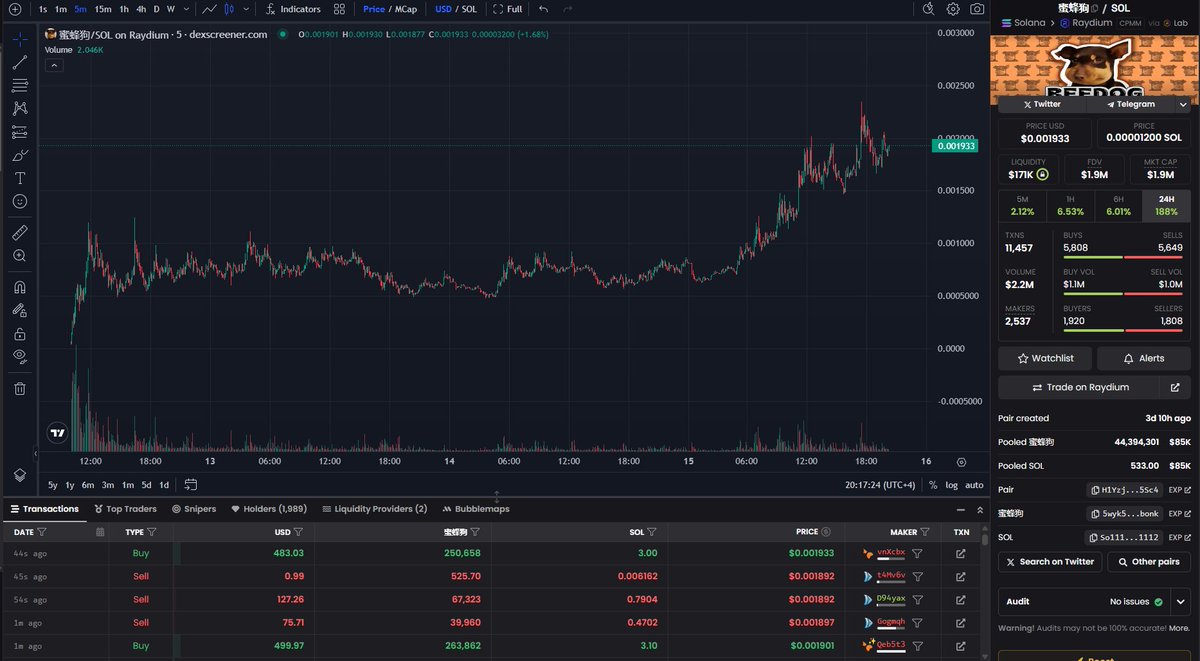Open the emoji icons tool
Viewport: 1200px width, 661px height.
click(20, 201)
